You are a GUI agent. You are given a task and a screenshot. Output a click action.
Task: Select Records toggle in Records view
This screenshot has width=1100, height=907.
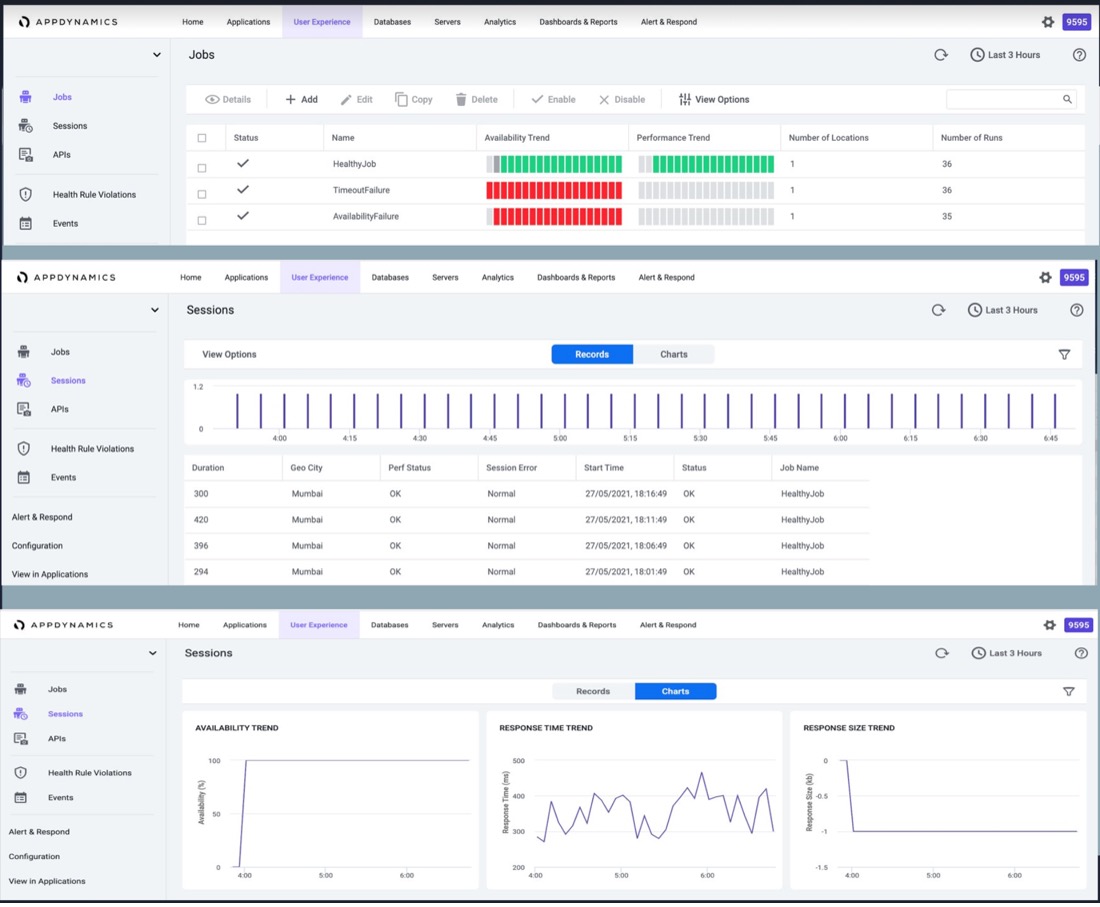(592, 354)
